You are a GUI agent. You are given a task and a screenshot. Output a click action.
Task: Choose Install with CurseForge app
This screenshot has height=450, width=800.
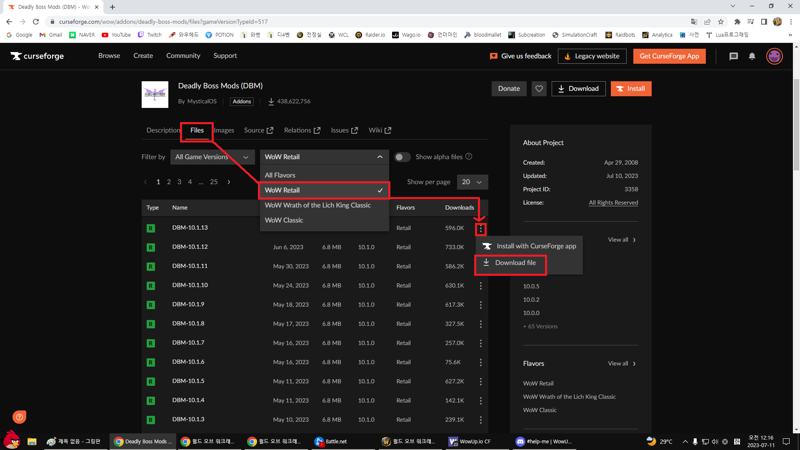tap(529, 246)
